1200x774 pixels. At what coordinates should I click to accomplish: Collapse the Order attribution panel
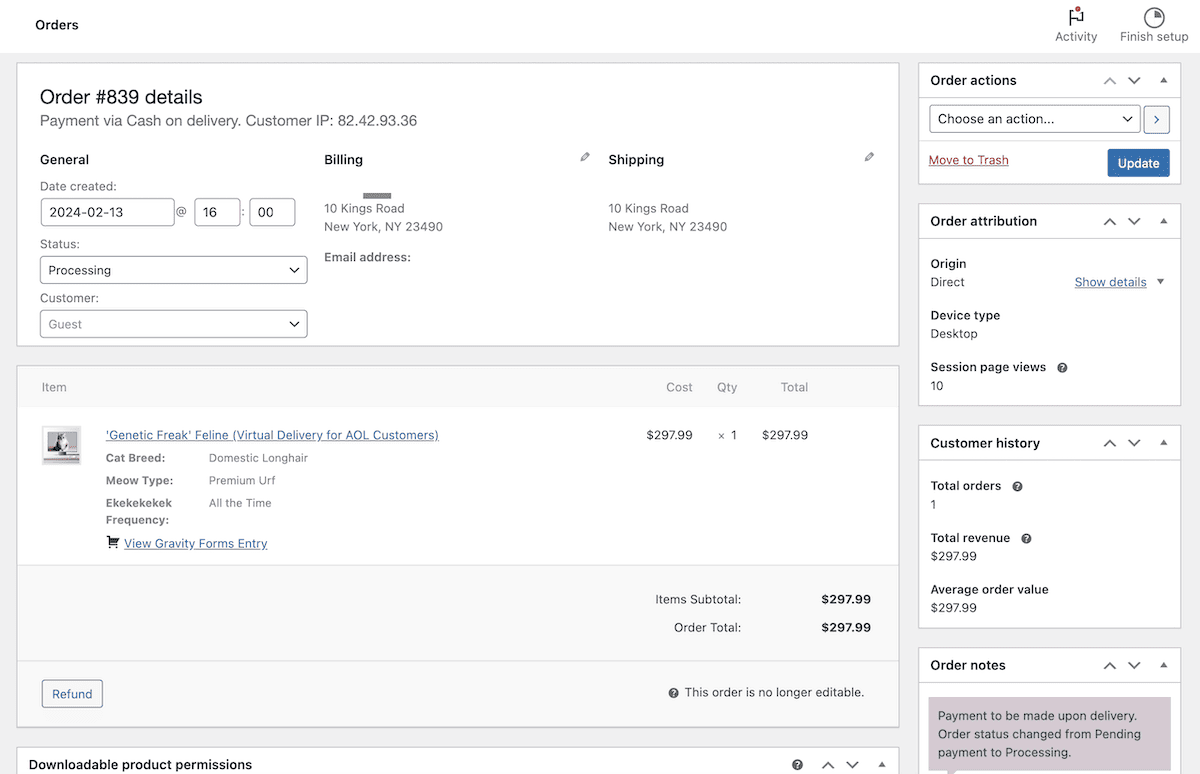[x=1163, y=221]
